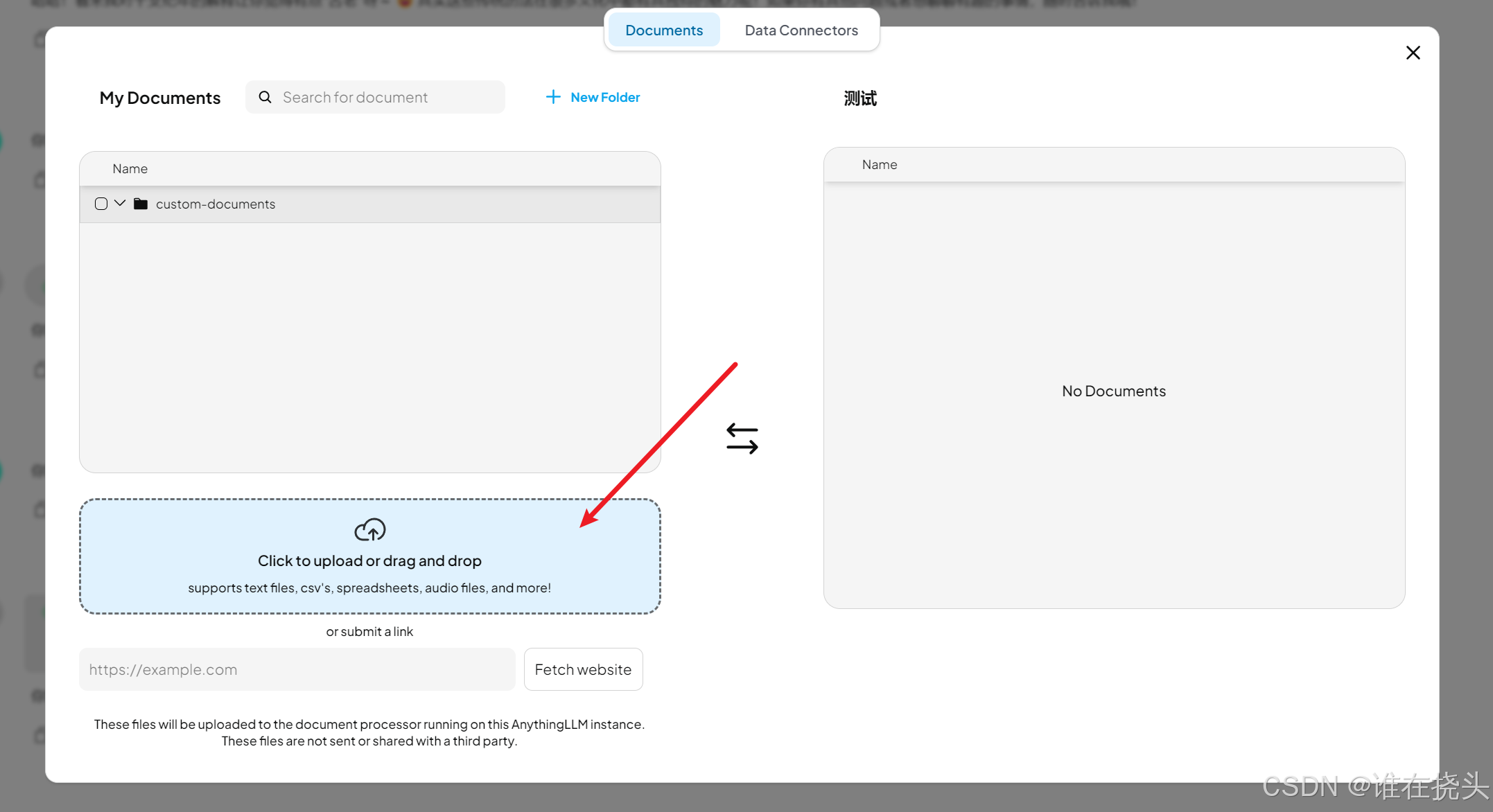Click the My Documents heading
This screenshot has width=1493, height=812.
click(x=160, y=98)
